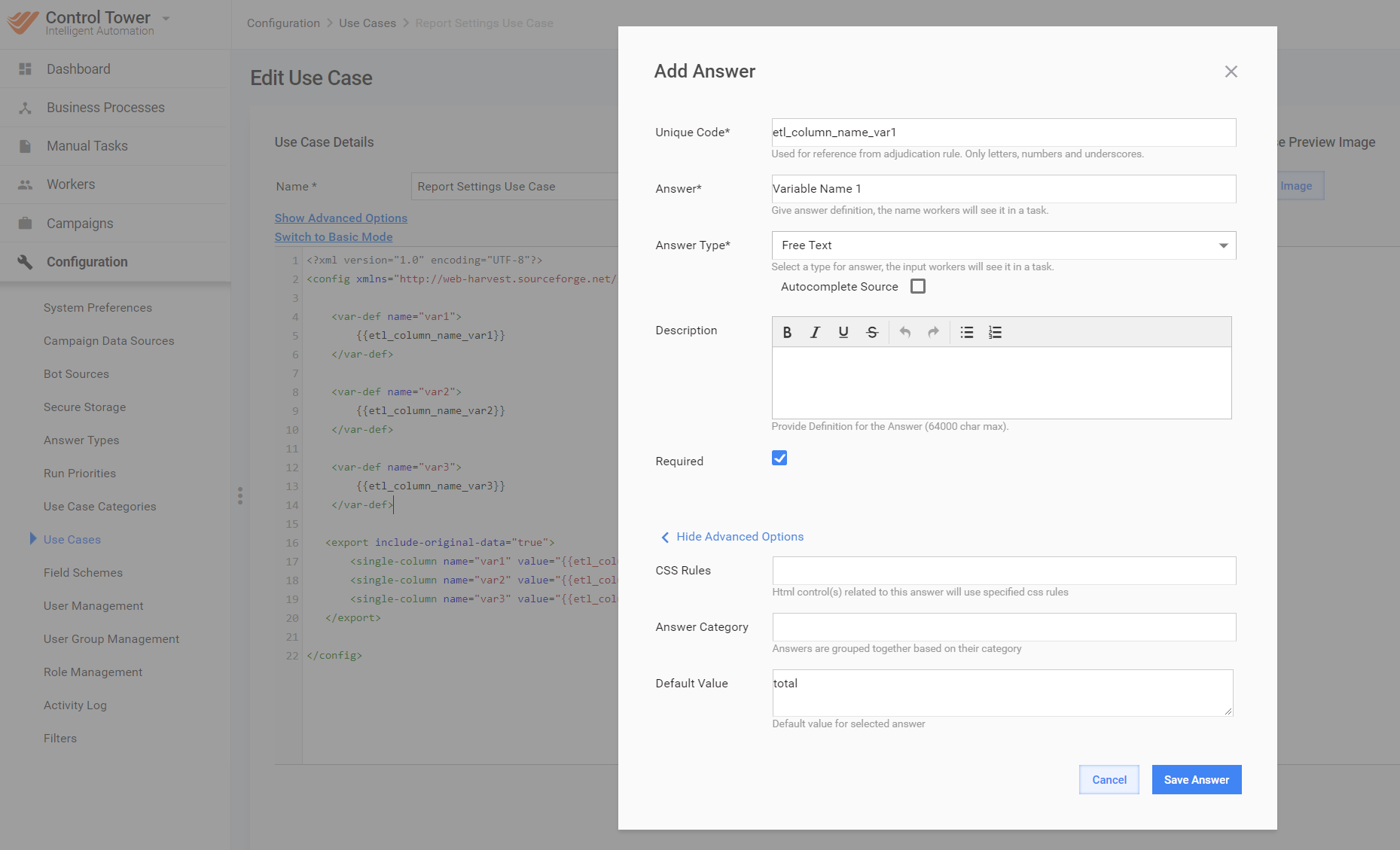This screenshot has height=850, width=1400.
Task: Click the Configuration wrench icon
Action: tap(25, 262)
